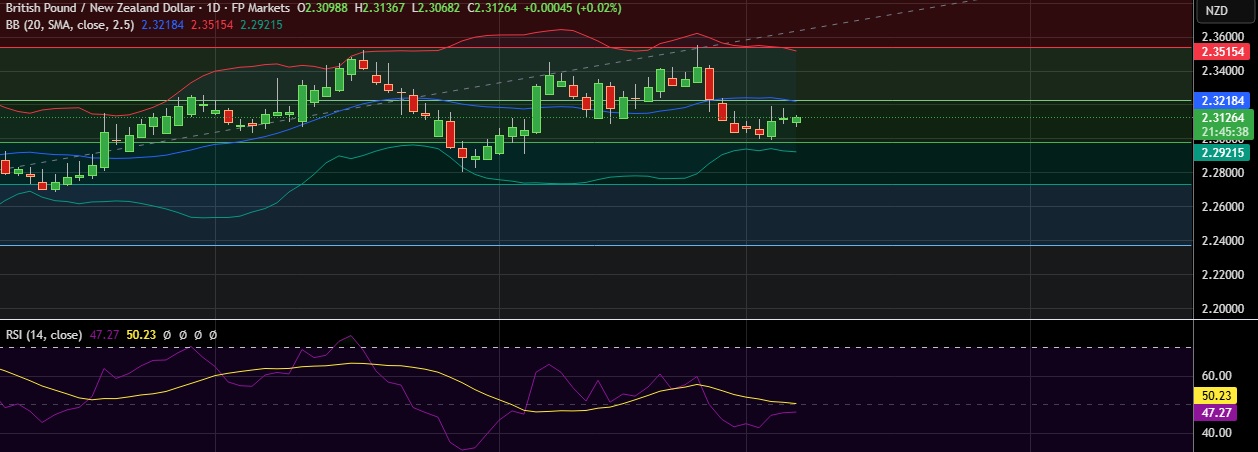Click the 2.36000 mark on the price scale
The width and height of the screenshot is (1258, 452).
click(x=1223, y=37)
